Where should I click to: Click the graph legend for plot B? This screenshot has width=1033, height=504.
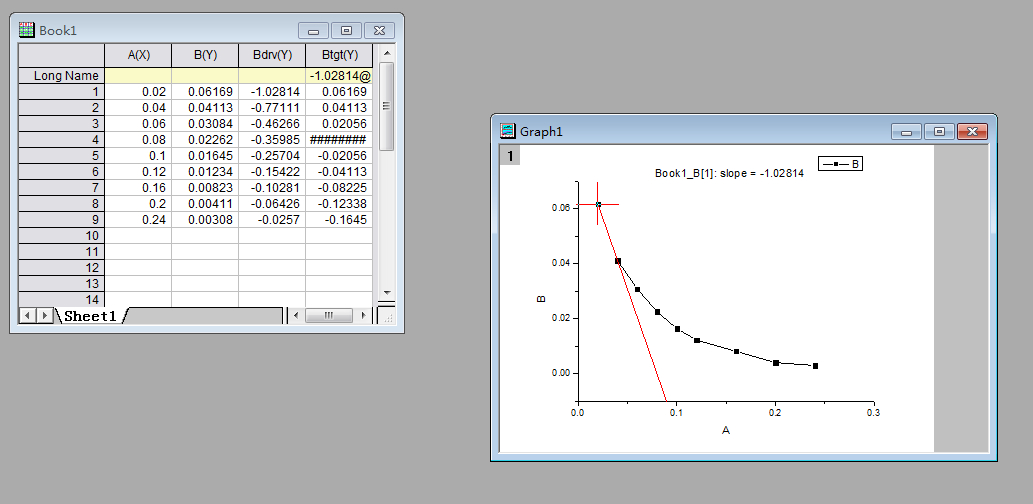[x=839, y=164]
